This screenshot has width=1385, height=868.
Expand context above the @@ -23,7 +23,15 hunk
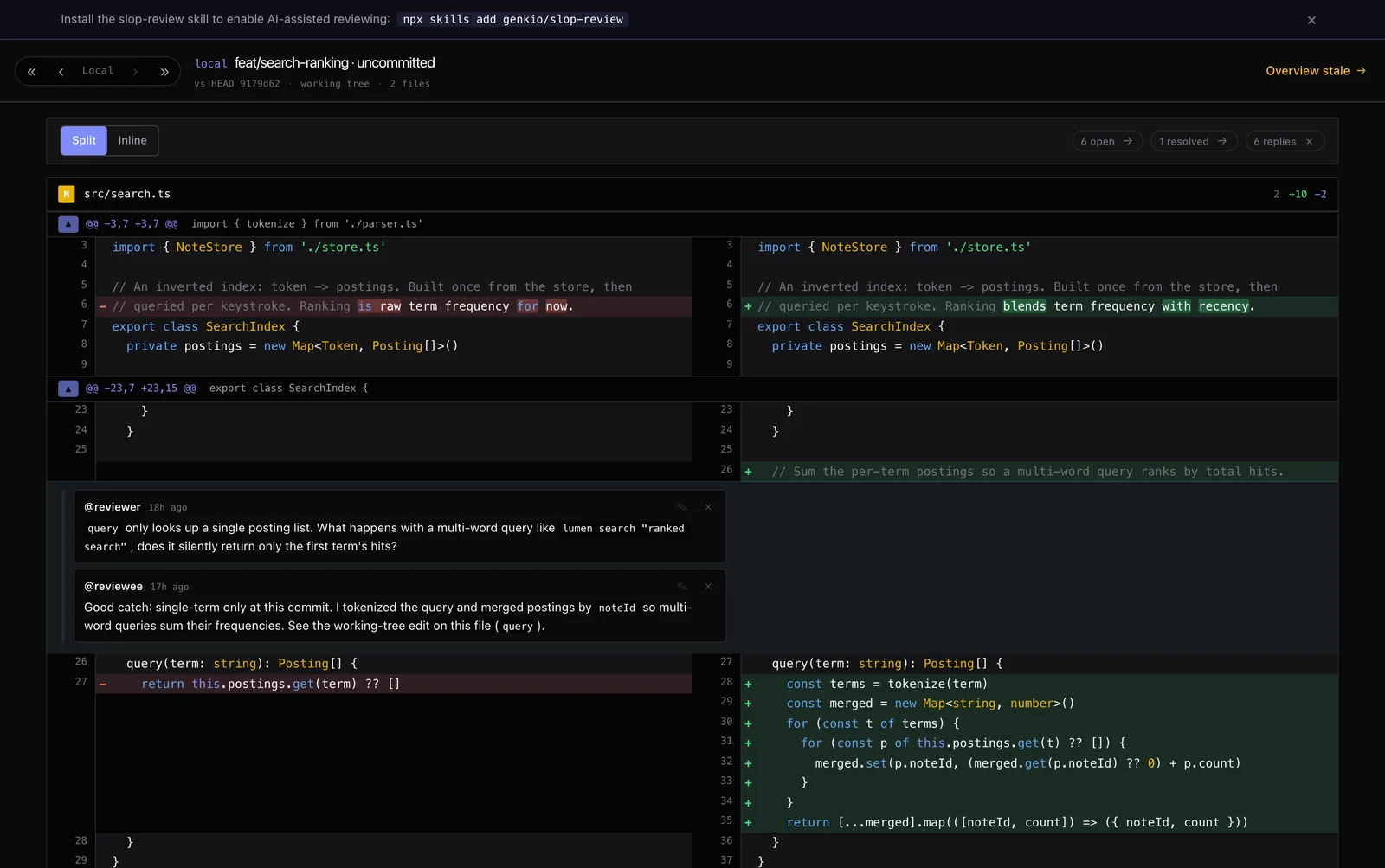click(x=68, y=389)
